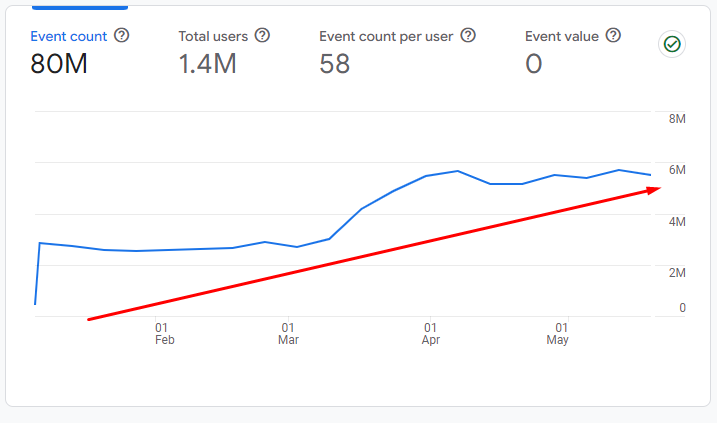Viewport: 717px width, 423px height.
Task: Select the Event value metric tab
Action: 562,36
